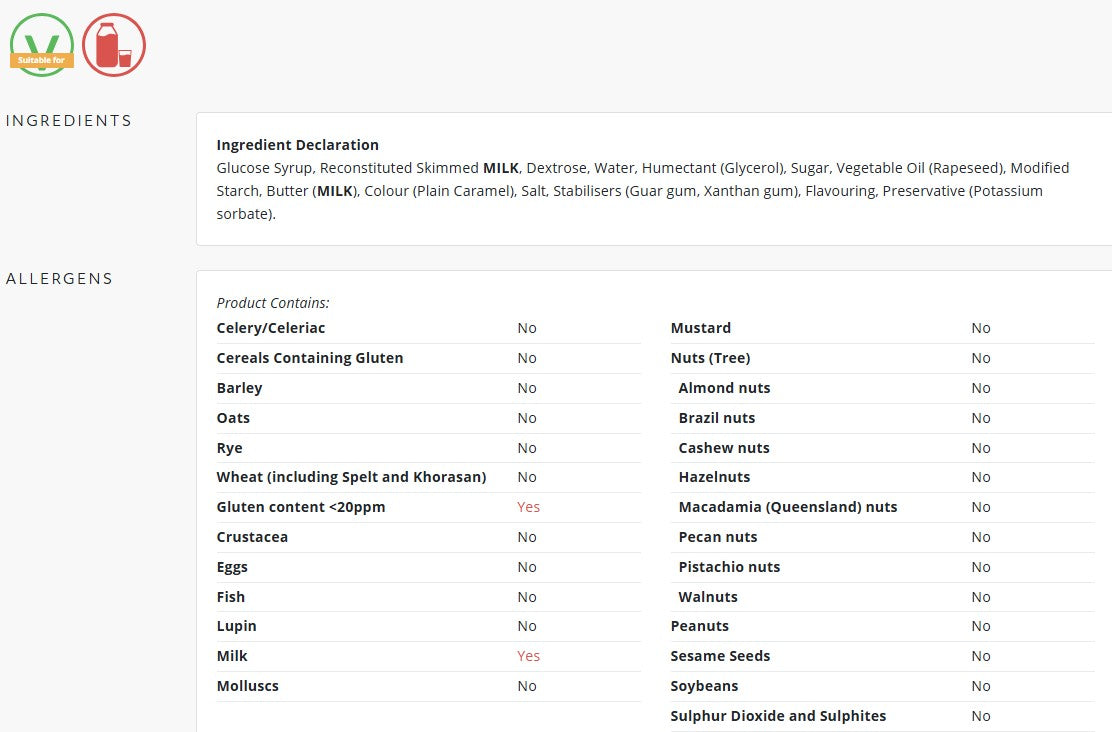Click the Peanuts allergen label

click(x=700, y=626)
